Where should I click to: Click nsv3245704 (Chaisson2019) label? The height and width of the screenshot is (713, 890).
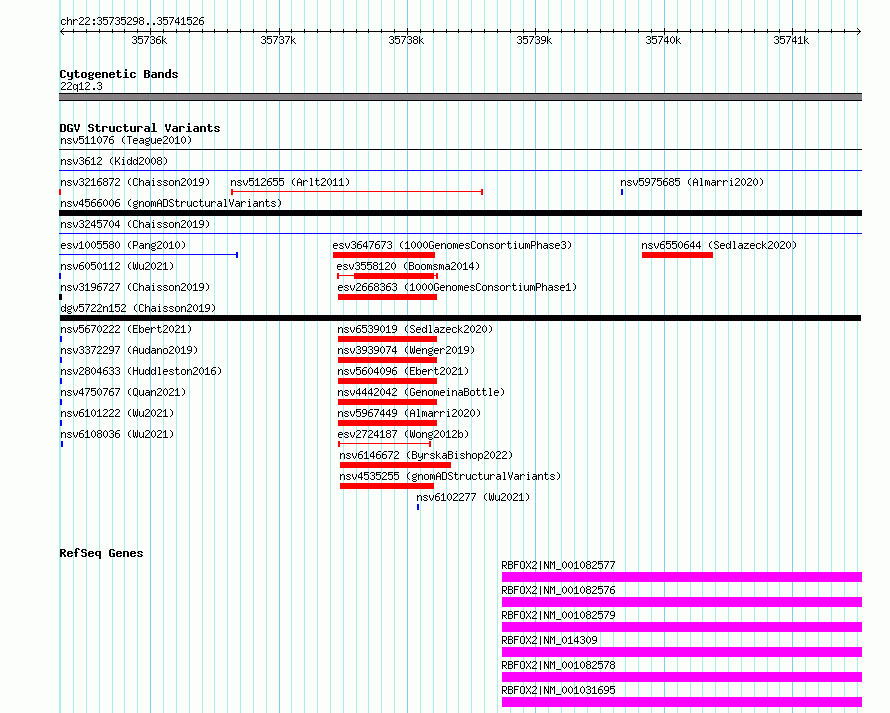click(x=135, y=224)
